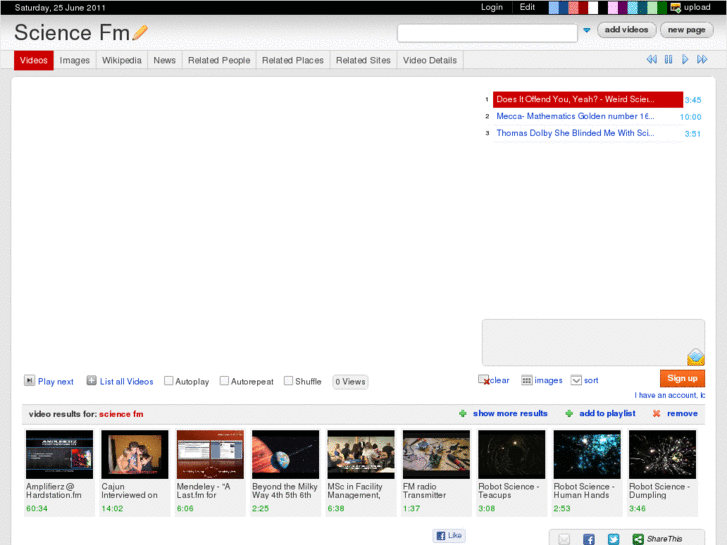The height and width of the screenshot is (545, 727).
Task: Open the blue dropdown arrow next to search box
Action: point(587,30)
